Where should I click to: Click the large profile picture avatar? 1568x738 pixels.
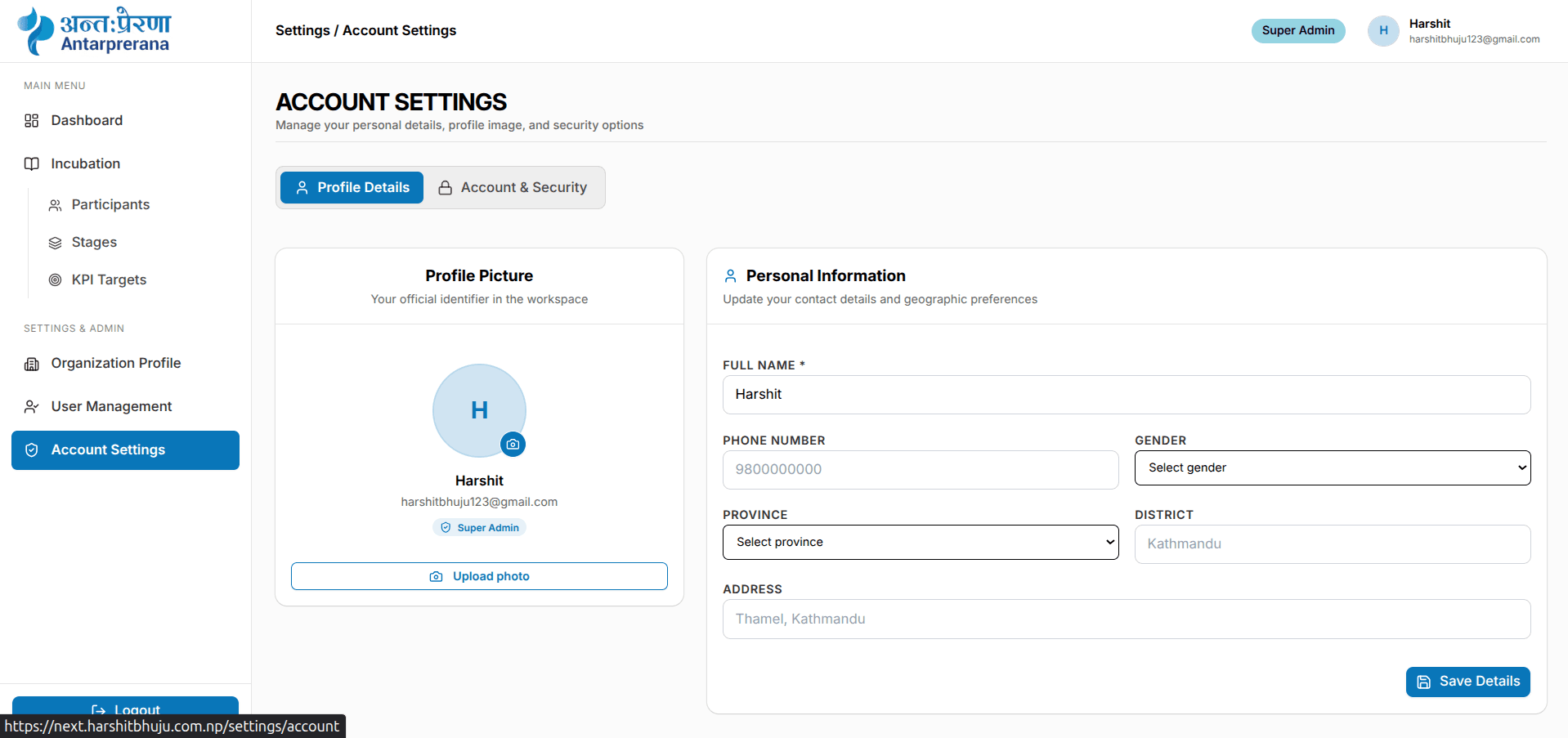479,410
